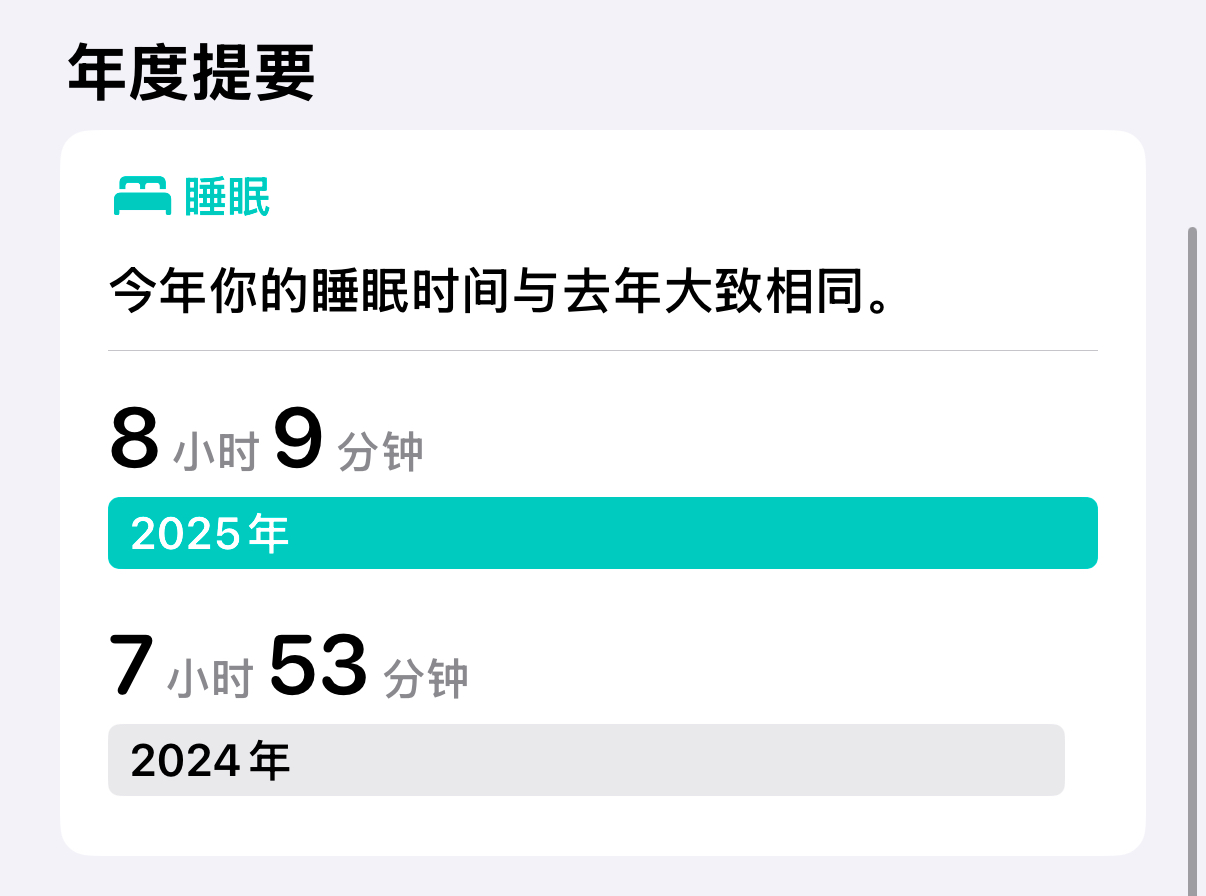Click the gray 2024年 sleep bar
The image size is (1206, 896).
586,760
